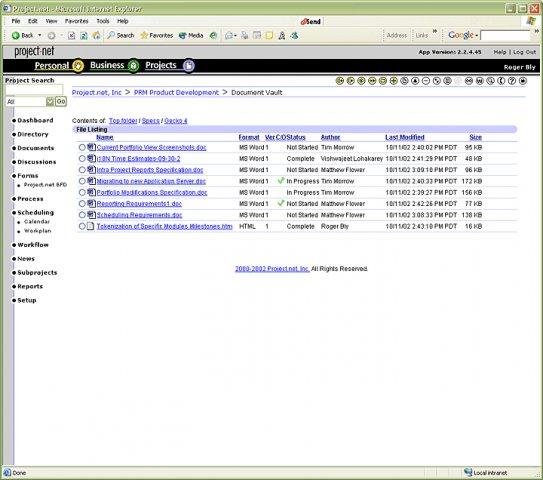The width and height of the screenshot is (543, 480).
Task: Open the File menu
Action: coord(16,21)
